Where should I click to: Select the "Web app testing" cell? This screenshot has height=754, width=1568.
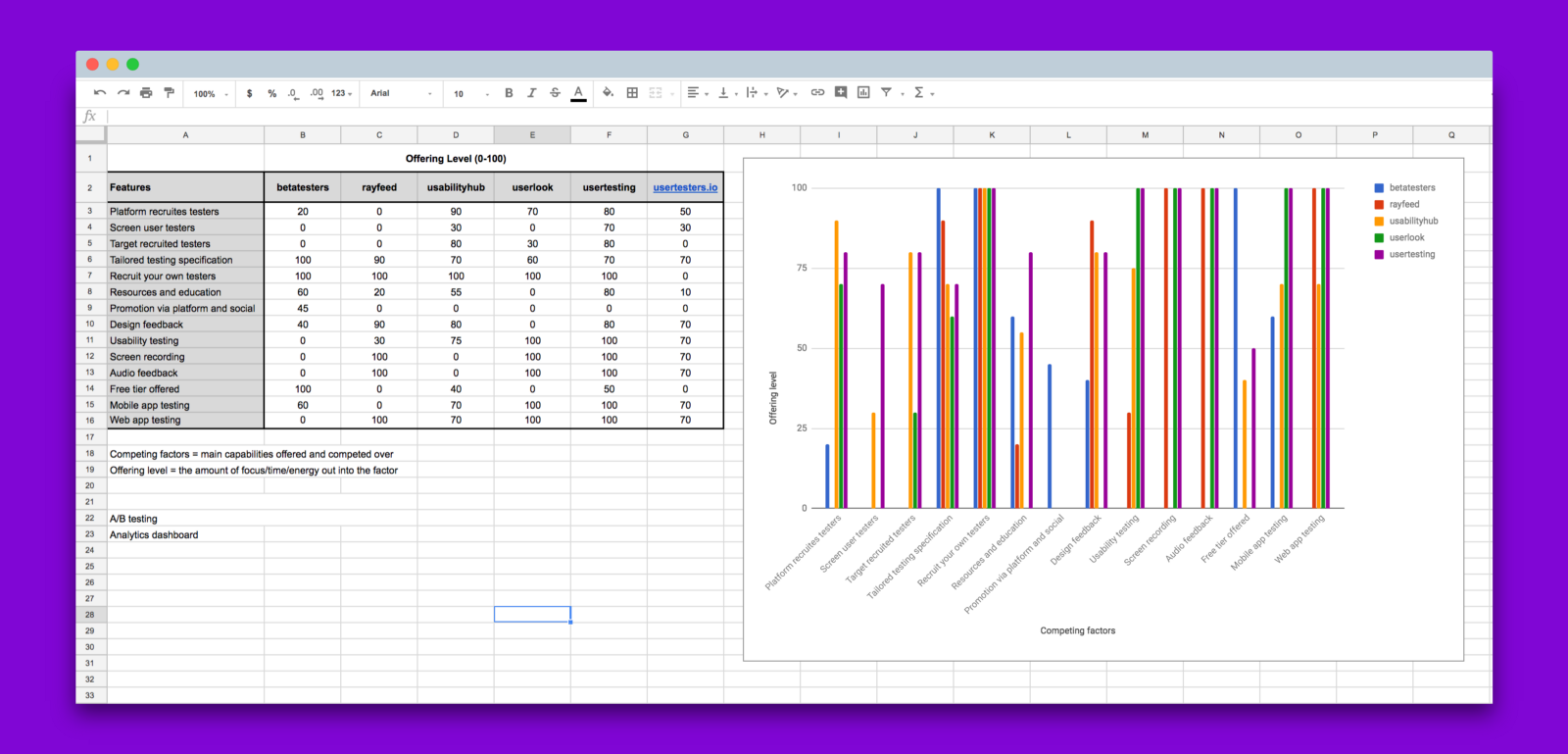(x=185, y=420)
